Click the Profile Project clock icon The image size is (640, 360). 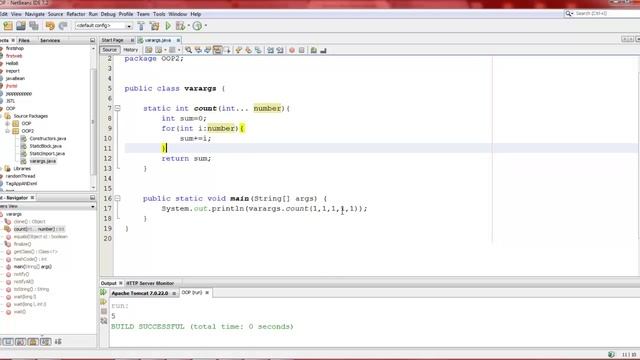coord(197,26)
